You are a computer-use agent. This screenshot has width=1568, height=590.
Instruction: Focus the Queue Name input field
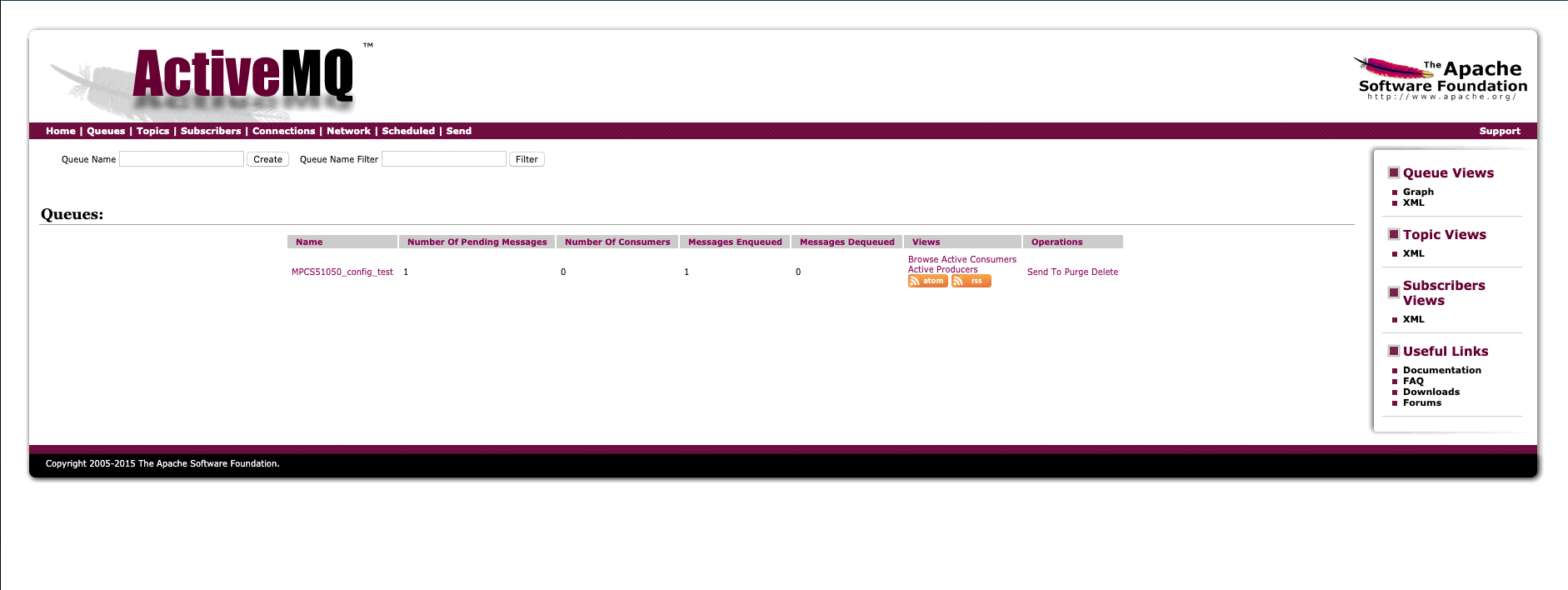pyautogui.click(x=182, y=159)
